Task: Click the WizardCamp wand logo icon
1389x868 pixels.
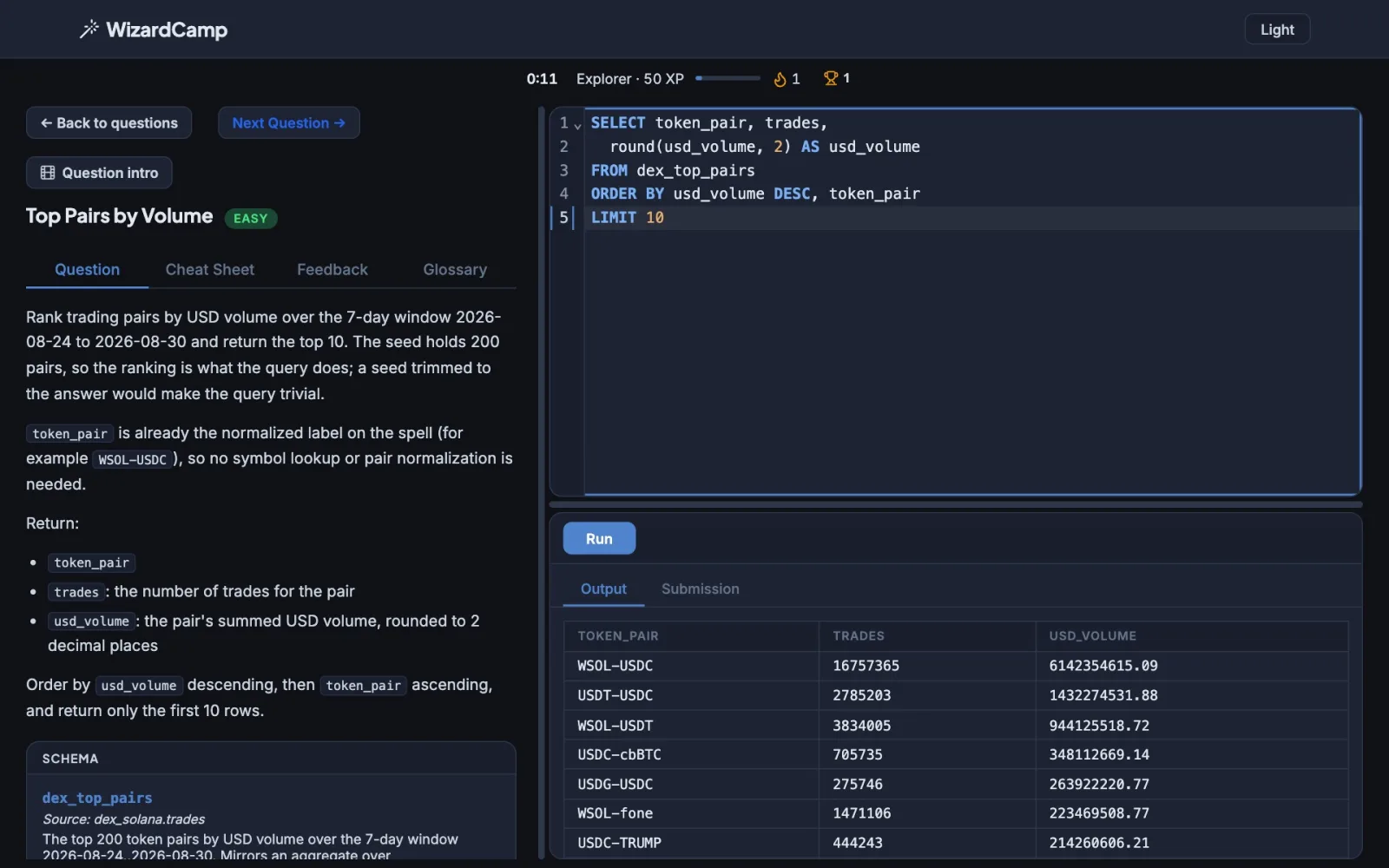Action: (x=89, y=30)
